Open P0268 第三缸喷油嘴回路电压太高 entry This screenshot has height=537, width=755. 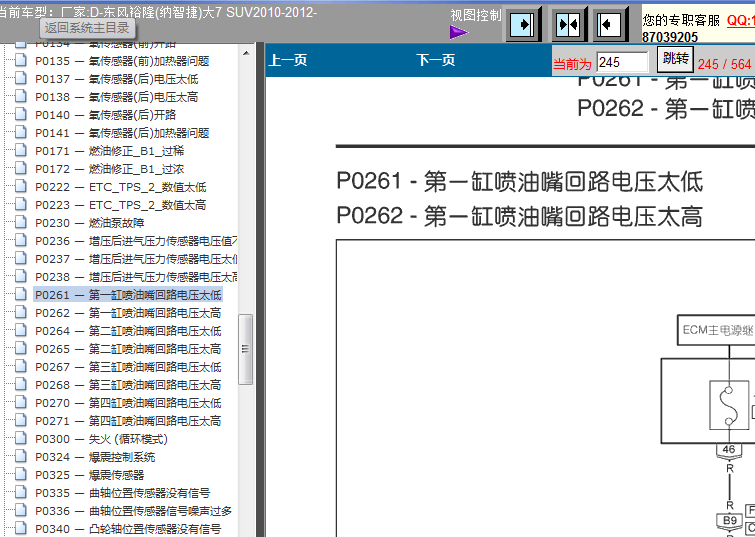point(128,385)
